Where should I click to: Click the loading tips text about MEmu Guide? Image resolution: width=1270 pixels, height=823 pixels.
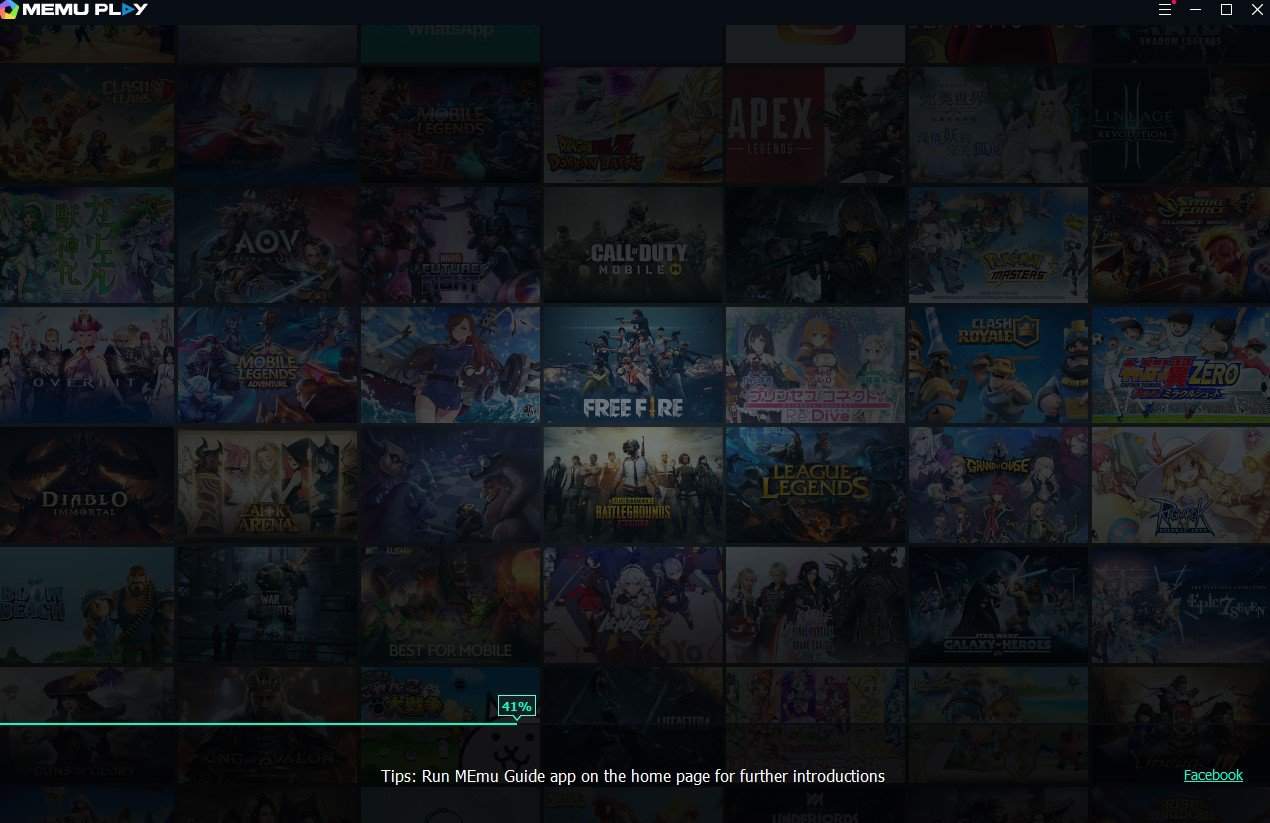tap(632, 776)
